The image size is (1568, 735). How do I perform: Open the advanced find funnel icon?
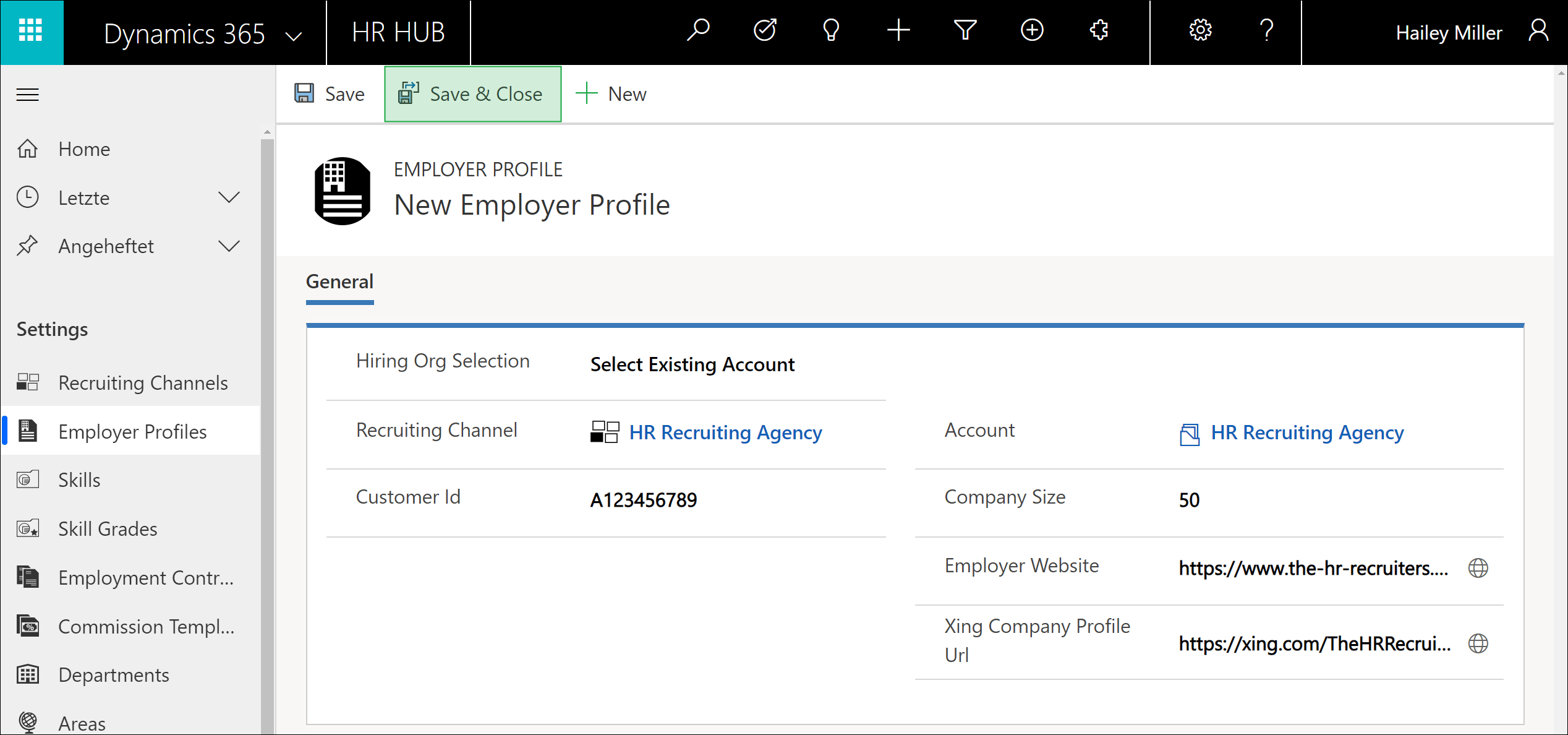click(x=965, y=30)
